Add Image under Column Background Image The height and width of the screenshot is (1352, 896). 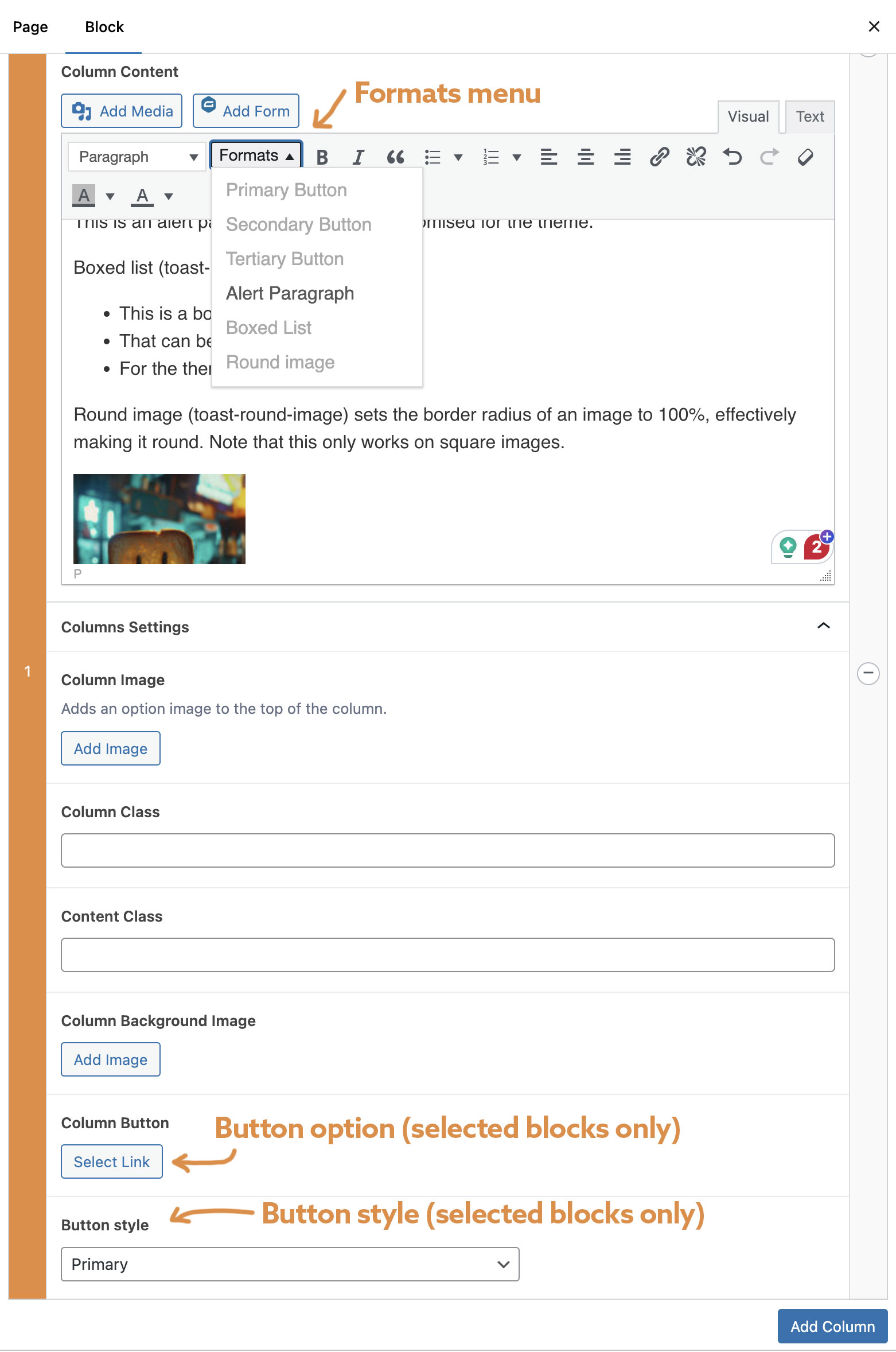click(x=111, y=1059)
